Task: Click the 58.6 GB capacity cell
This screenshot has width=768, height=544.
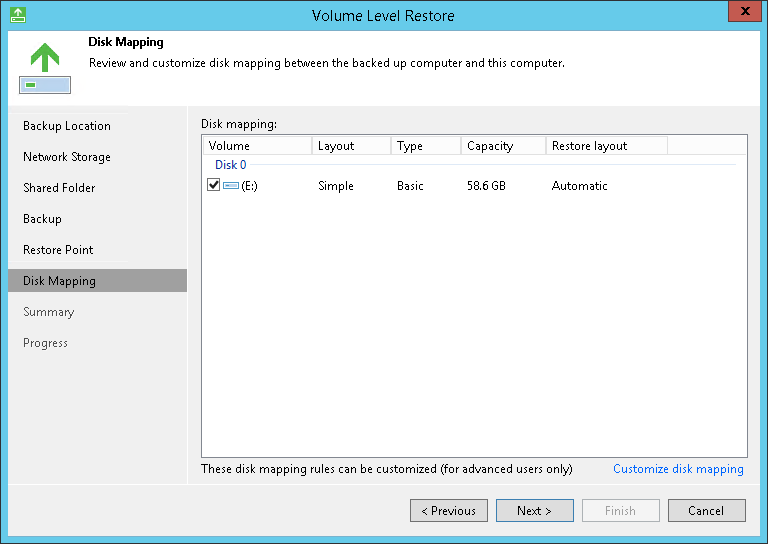Action: coord(486,186)
